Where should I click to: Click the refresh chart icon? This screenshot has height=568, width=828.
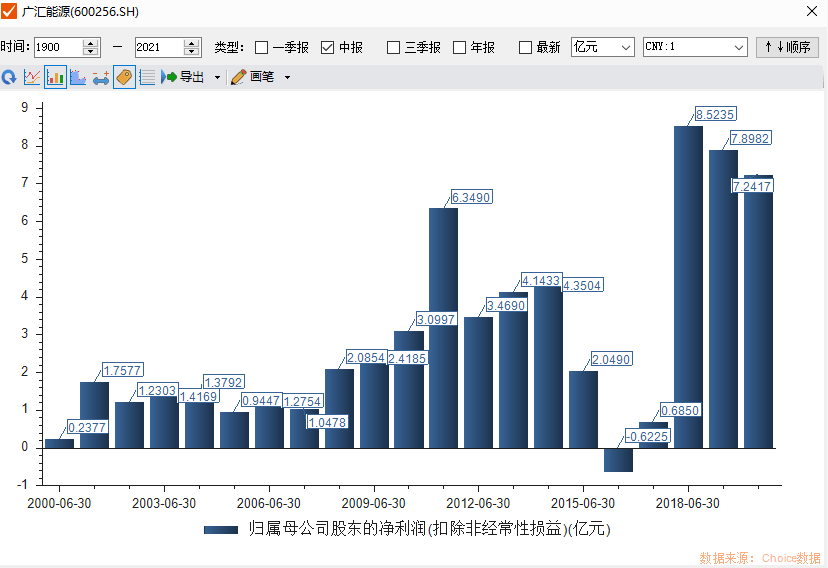[x=9, y=78]
